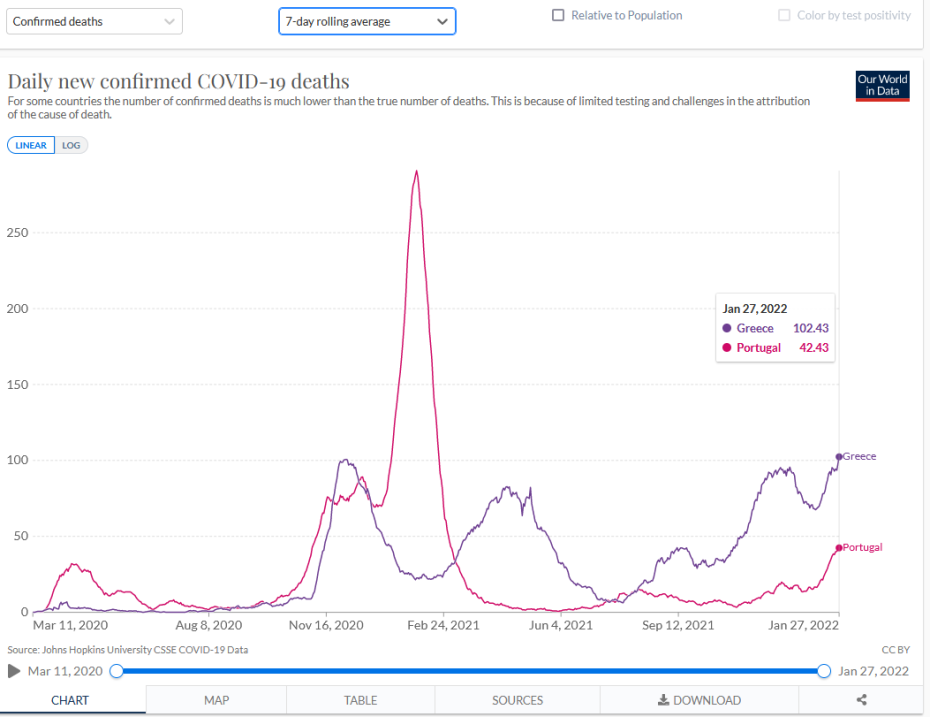Click the share icon tab
The image size is (930, 717).
(x=862, y=700)
